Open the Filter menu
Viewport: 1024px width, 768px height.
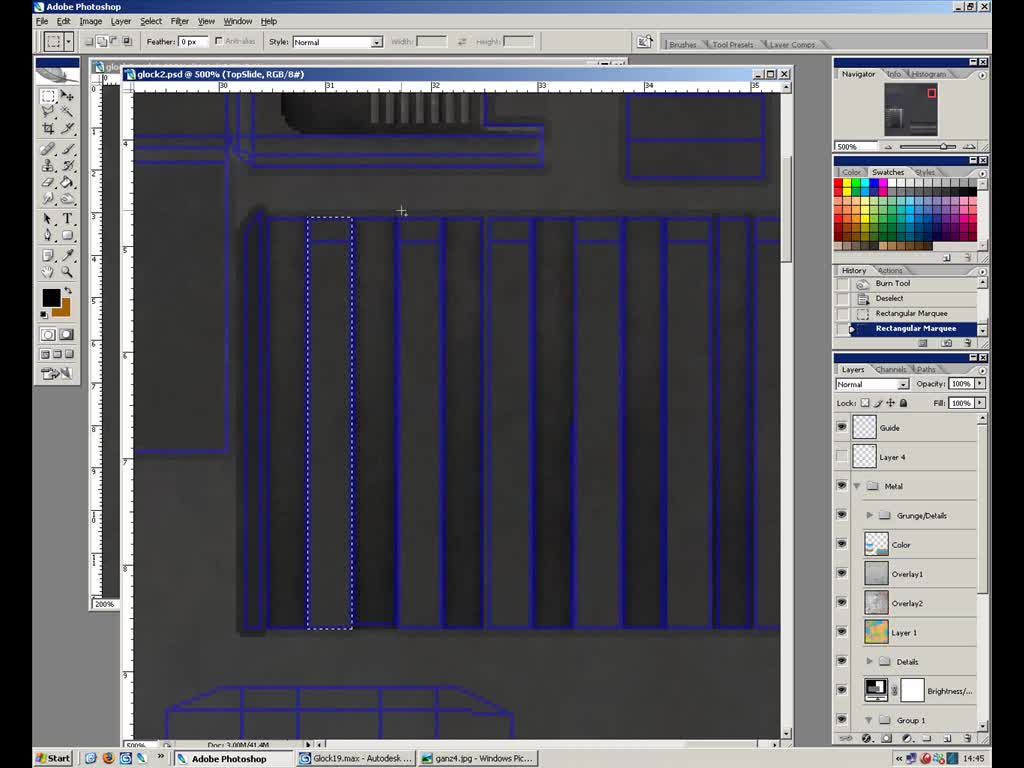pos(180,21)
